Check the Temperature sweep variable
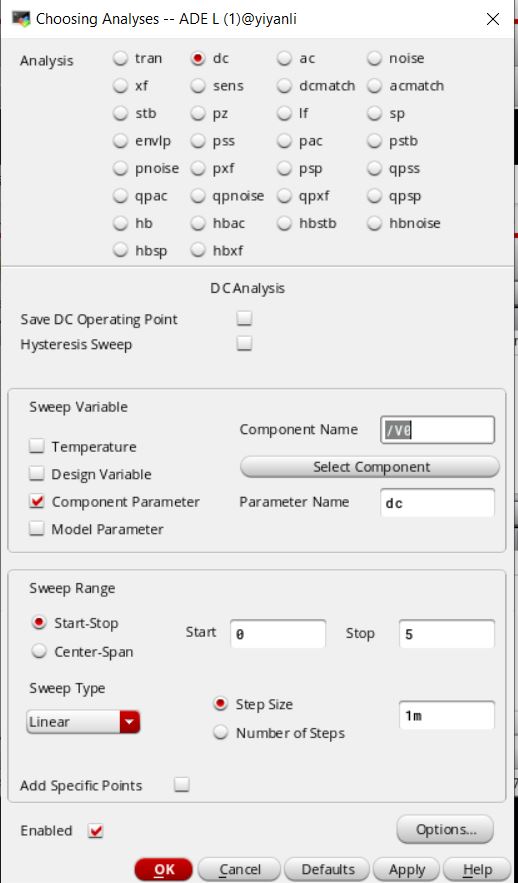518x883 pixels. (37, 447)
